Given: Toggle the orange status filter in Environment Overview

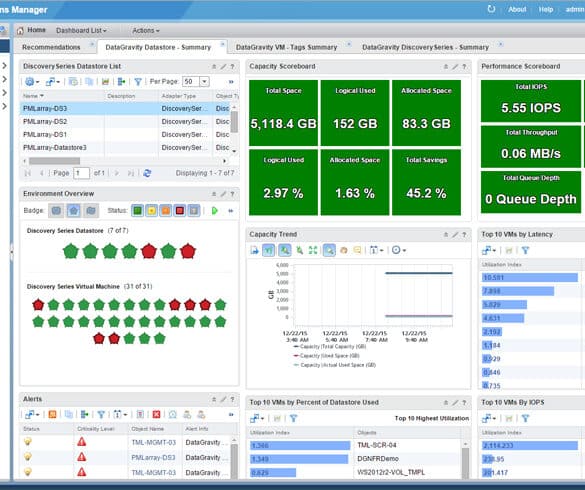Looking at the screenshot, I should tap(166, 210).
